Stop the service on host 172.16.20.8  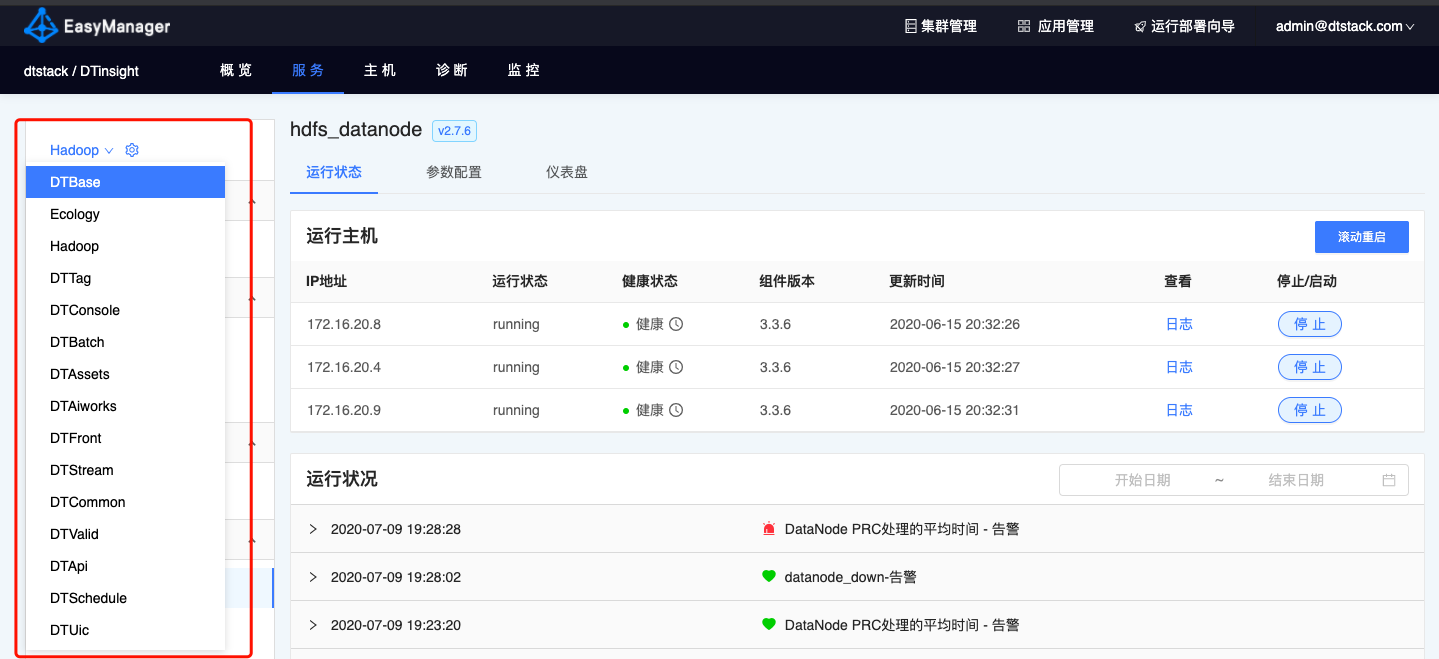1309,324
